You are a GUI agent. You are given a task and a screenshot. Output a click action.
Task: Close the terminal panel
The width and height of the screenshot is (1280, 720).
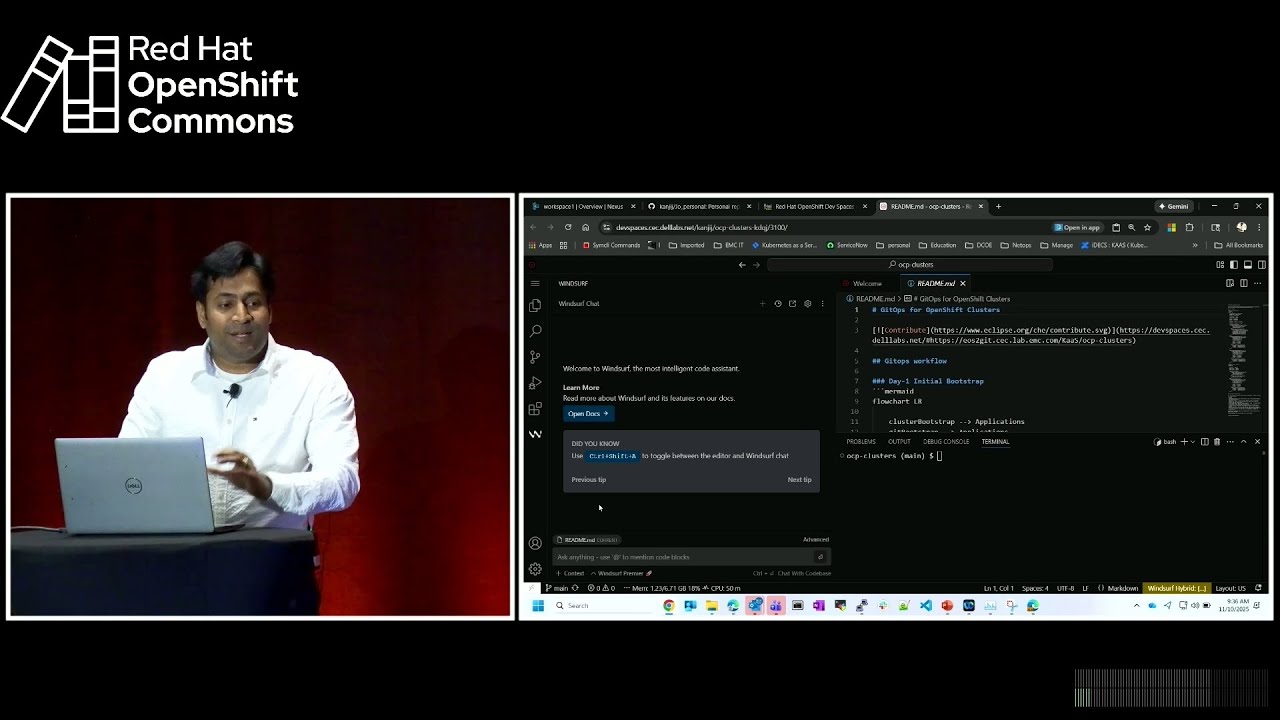click(1257, 441)
